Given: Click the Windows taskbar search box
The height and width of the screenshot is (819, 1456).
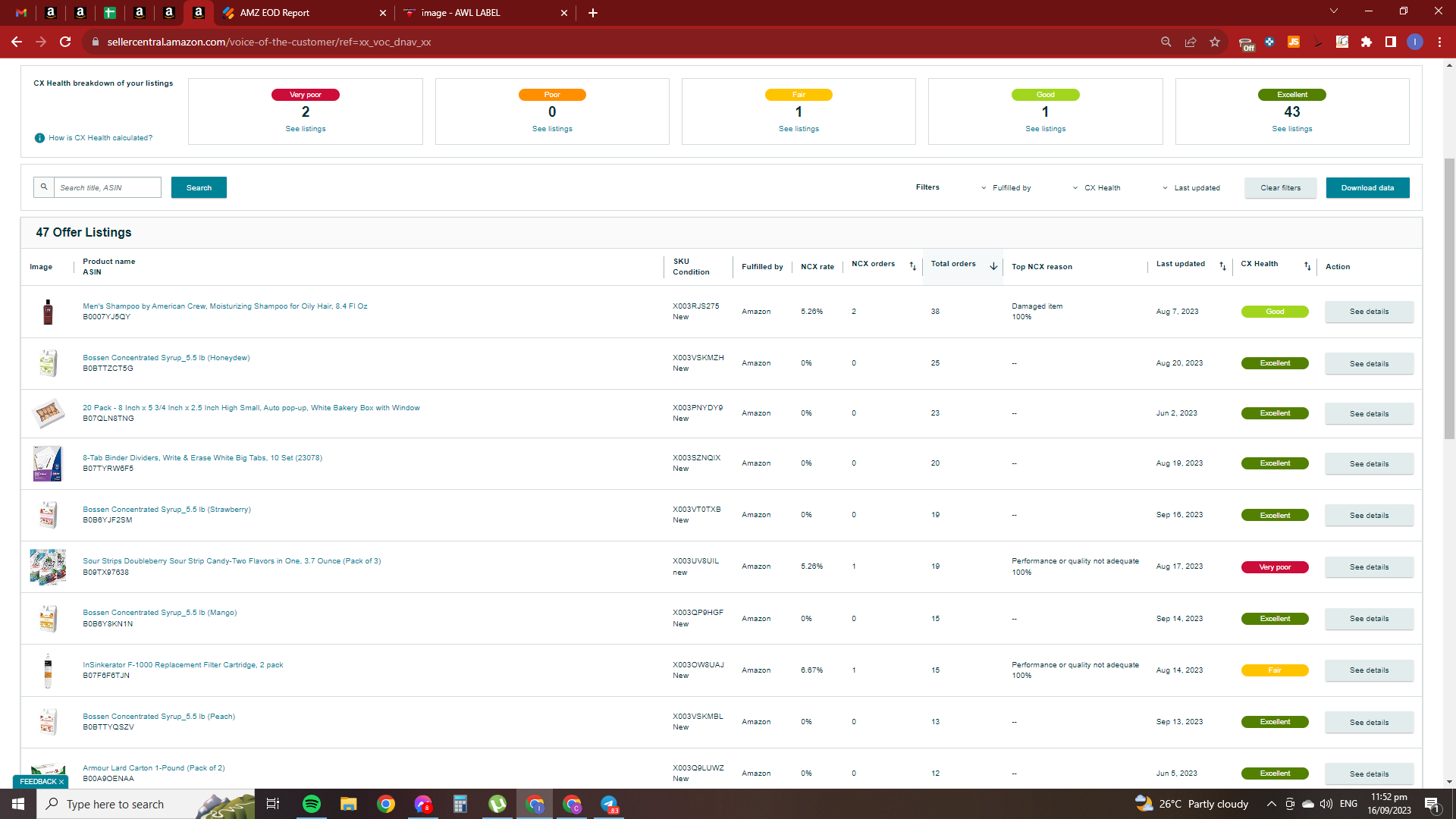Looking at the screenshot, I should click(x=146, y=804).
